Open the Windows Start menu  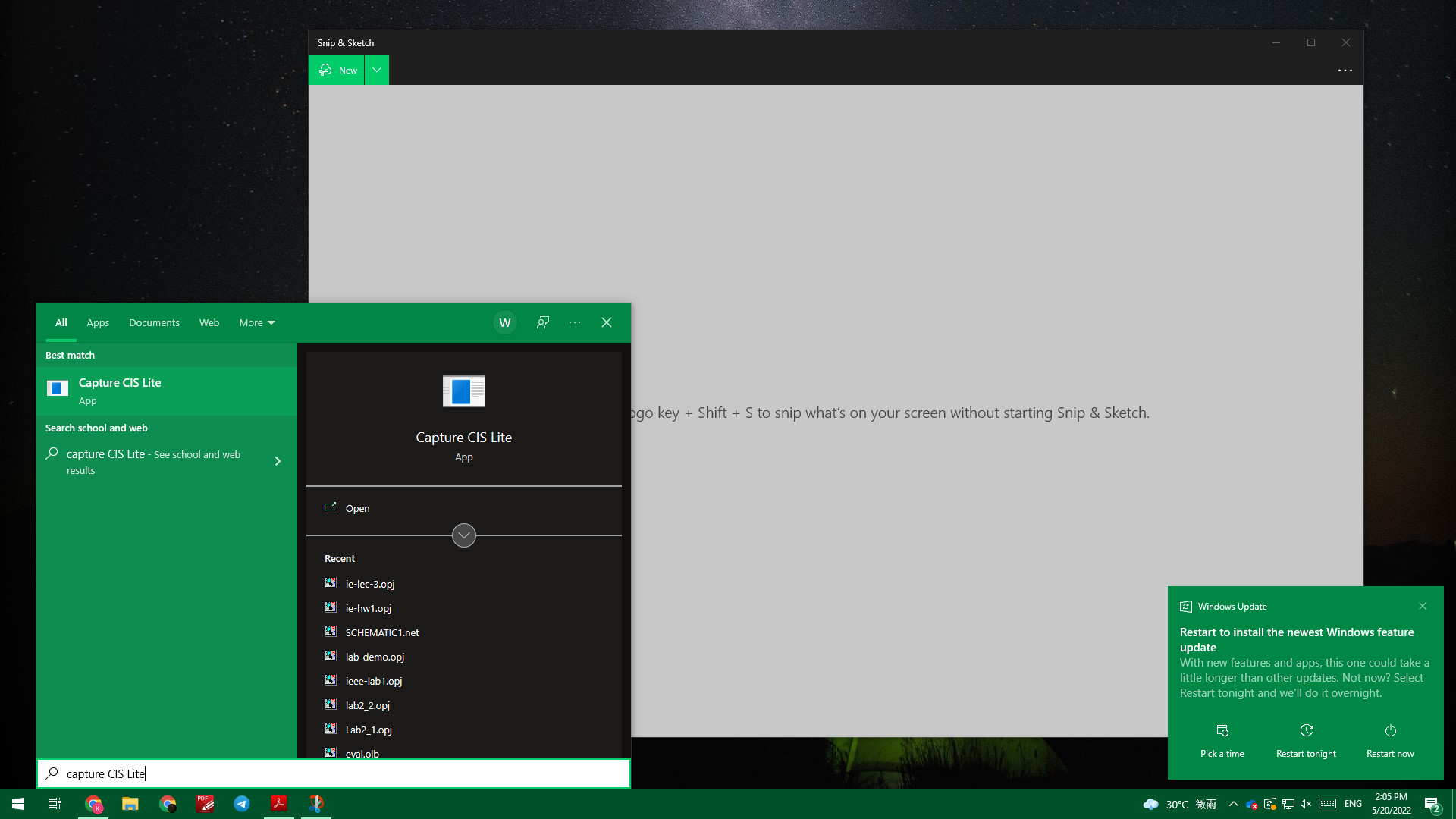click(x=18, y=804)
